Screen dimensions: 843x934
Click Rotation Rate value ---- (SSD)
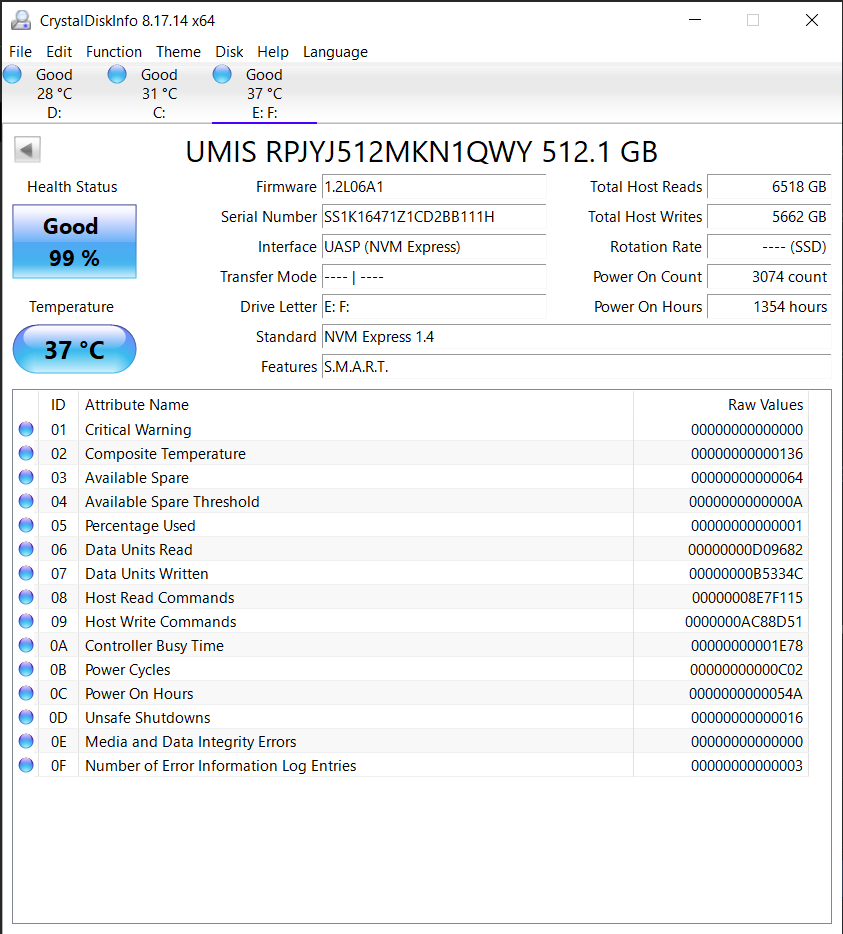769,247
